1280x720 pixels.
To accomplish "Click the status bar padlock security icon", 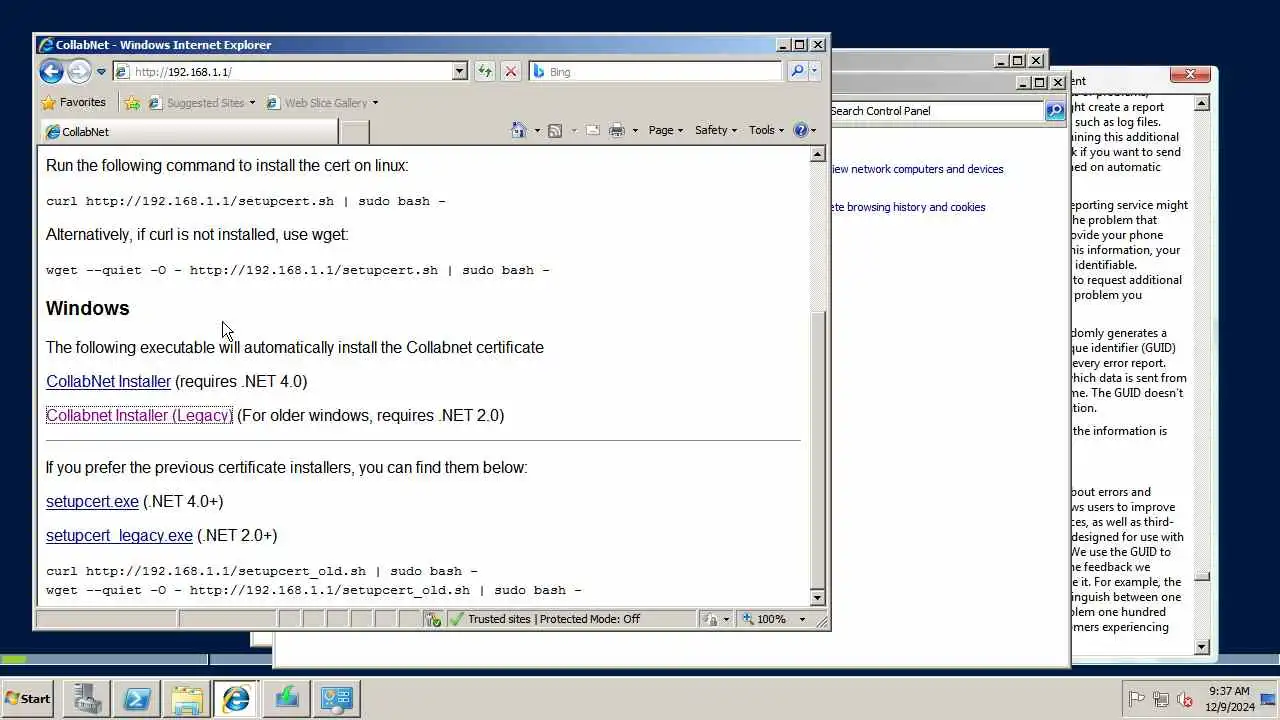I will point(710,619).
